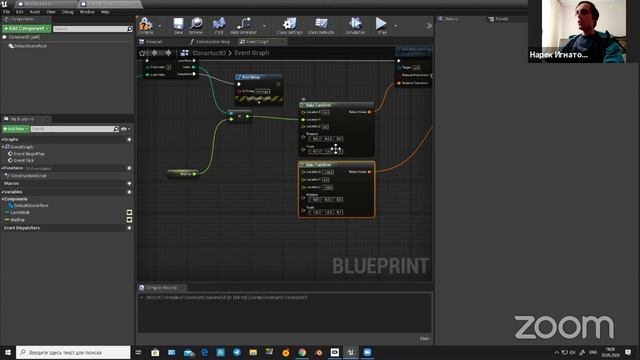Navigate back in graph history
The height and width of the screenshot is (360, 640).
tap(155, 53)
